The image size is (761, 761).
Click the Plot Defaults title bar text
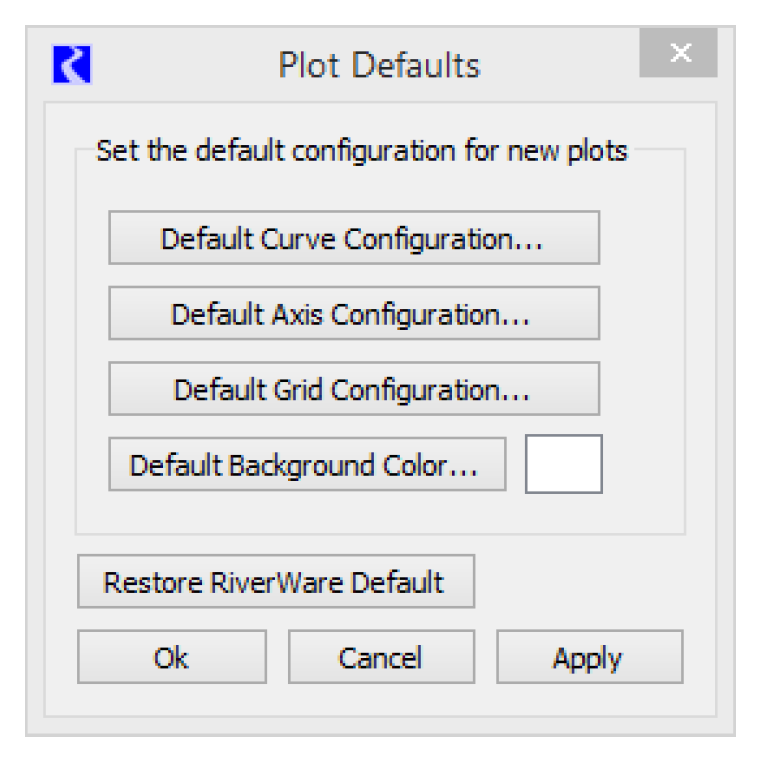[378, 66]
